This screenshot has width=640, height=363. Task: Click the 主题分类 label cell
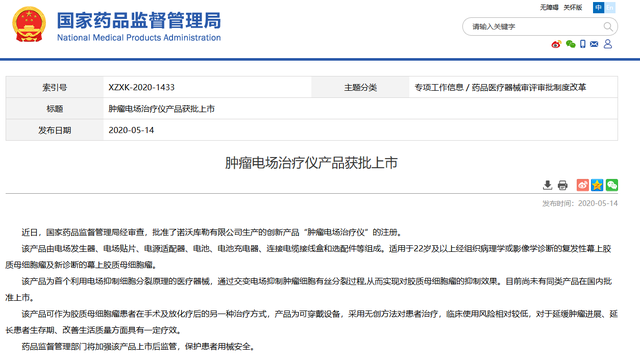(360, 87)
